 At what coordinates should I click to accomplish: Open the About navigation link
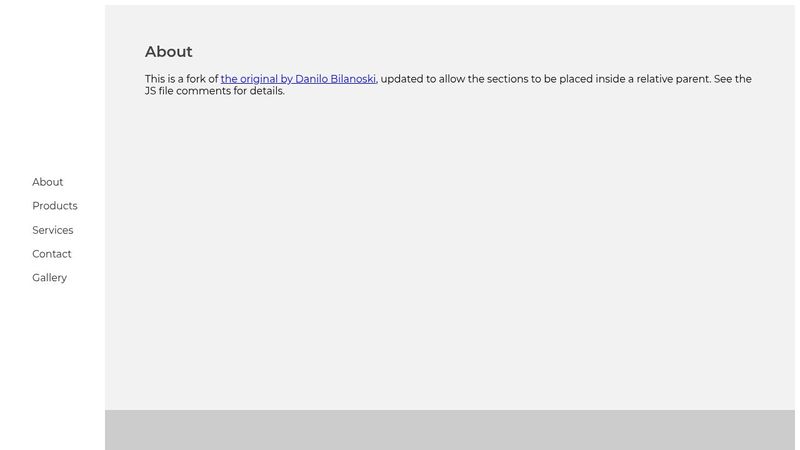click(x=47, y=182)
